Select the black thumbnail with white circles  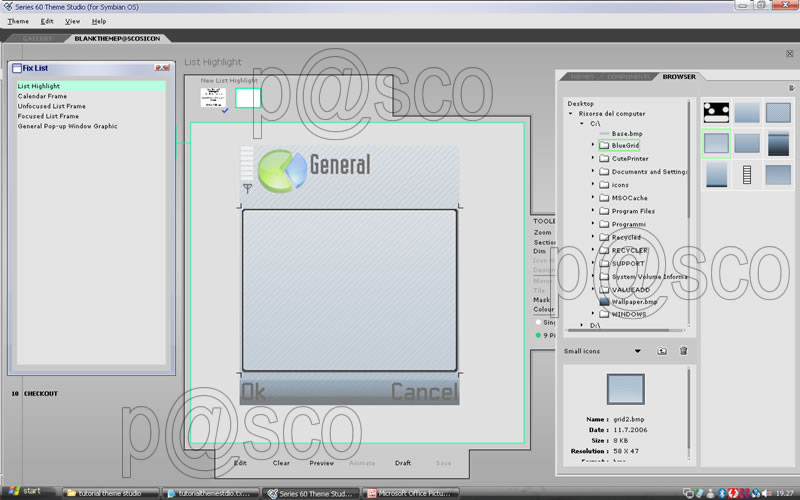716,112
